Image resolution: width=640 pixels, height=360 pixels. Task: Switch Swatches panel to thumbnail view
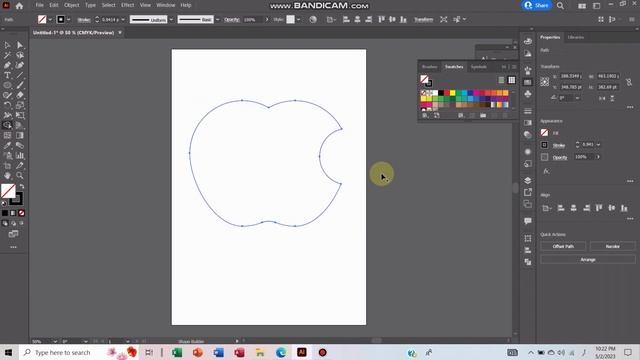tap(511, 80)
